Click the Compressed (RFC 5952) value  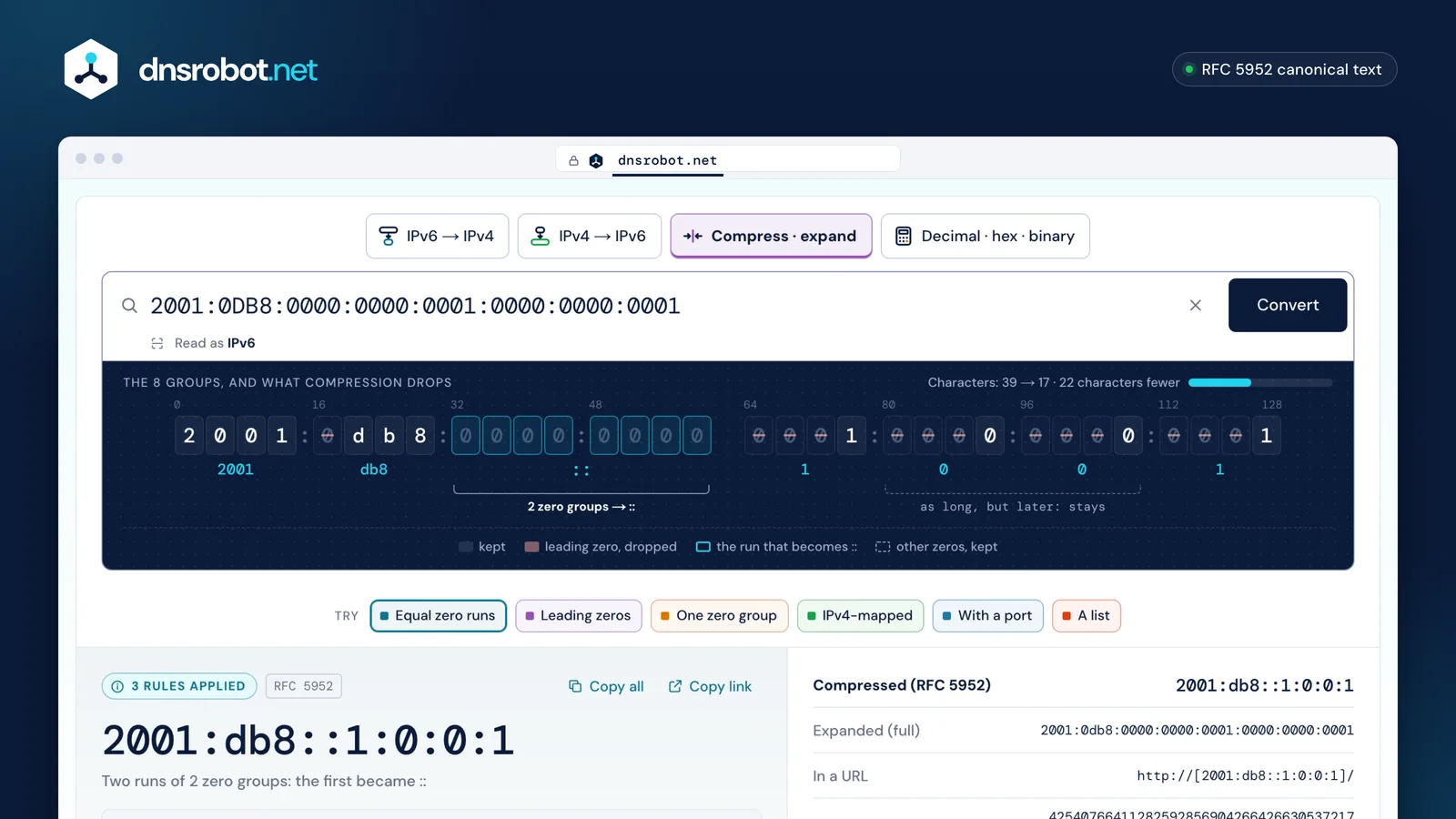point(1264,685)
